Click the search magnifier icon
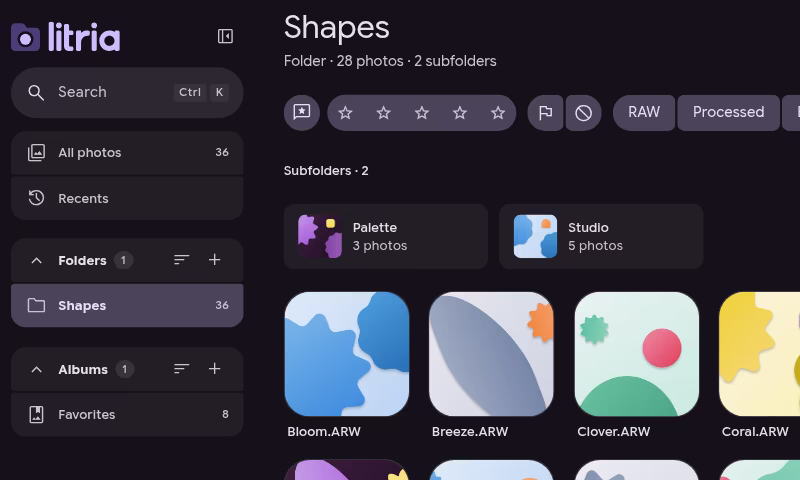800x480 pixels. point(36,92)
